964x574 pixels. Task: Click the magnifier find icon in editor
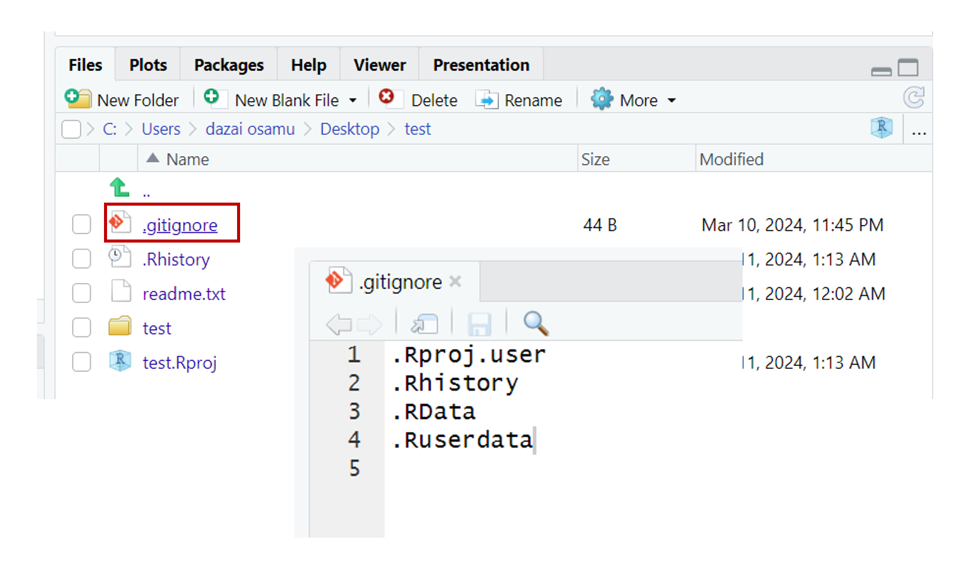click(x=536, y=323)
